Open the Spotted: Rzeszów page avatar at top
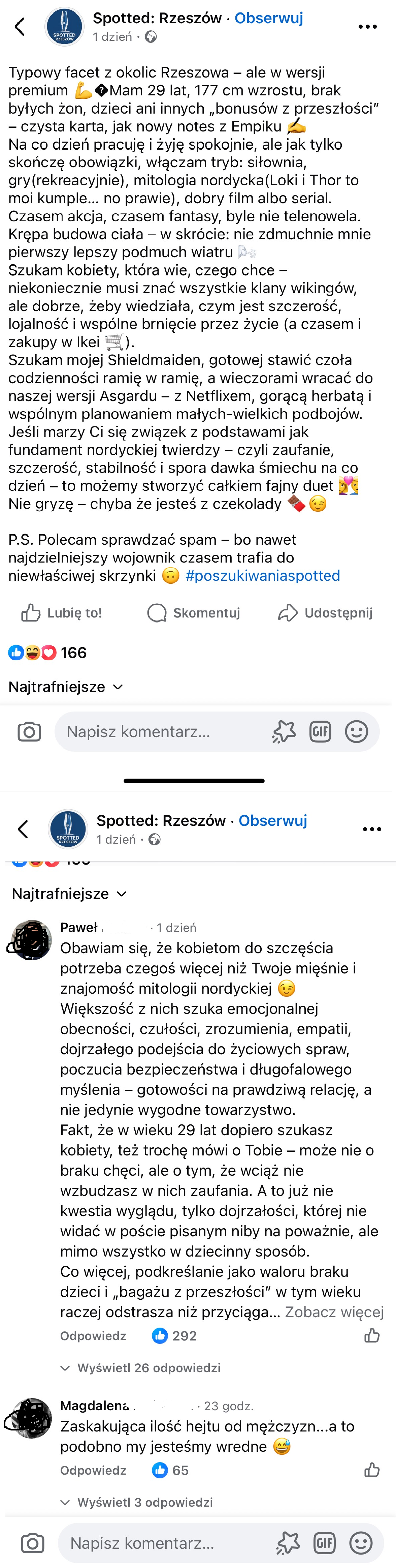396x1568 pixels. 64,27
